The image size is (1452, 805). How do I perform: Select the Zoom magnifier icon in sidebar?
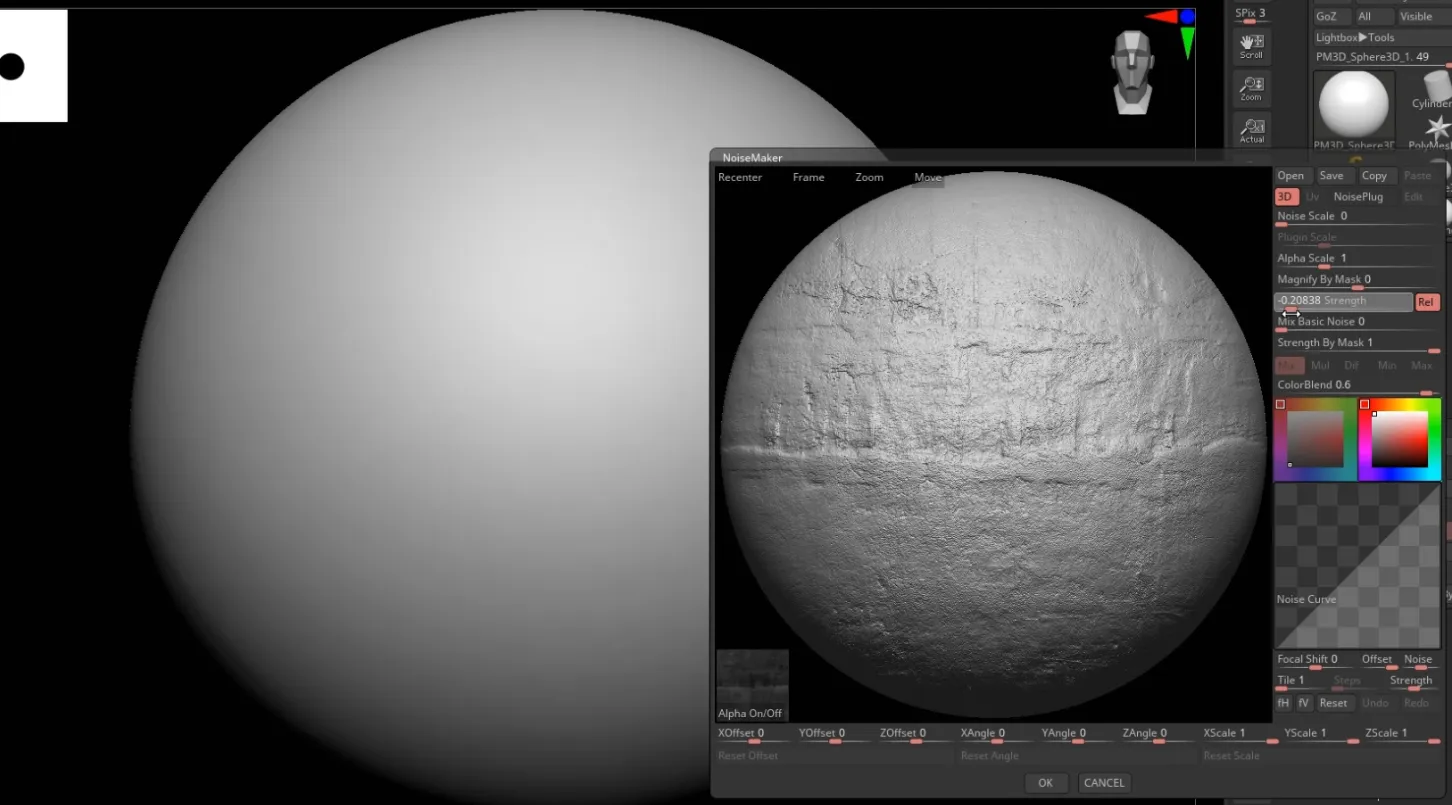(x=1251, y=88)
